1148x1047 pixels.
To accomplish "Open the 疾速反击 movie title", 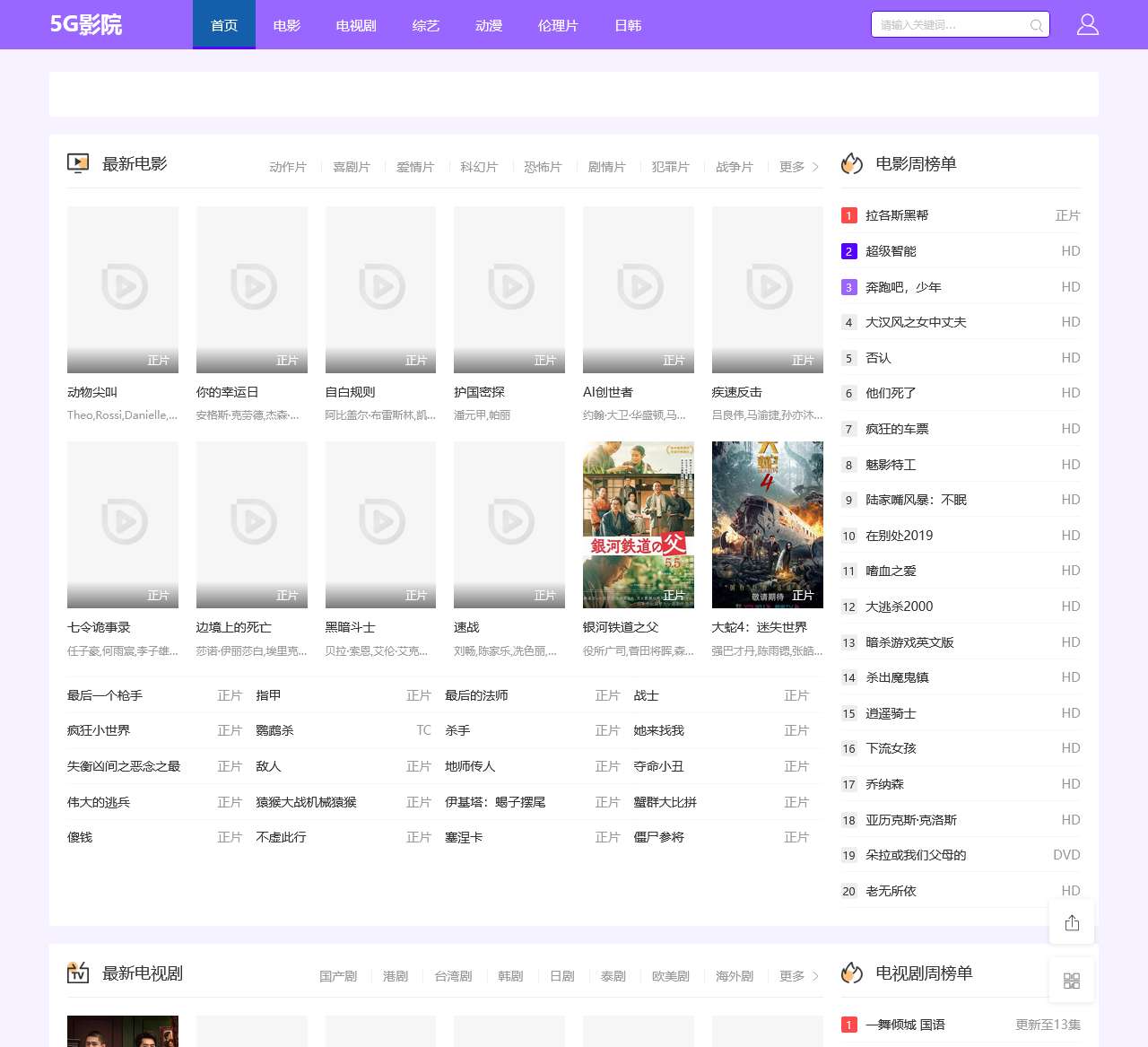I will [x=737, y=392].
